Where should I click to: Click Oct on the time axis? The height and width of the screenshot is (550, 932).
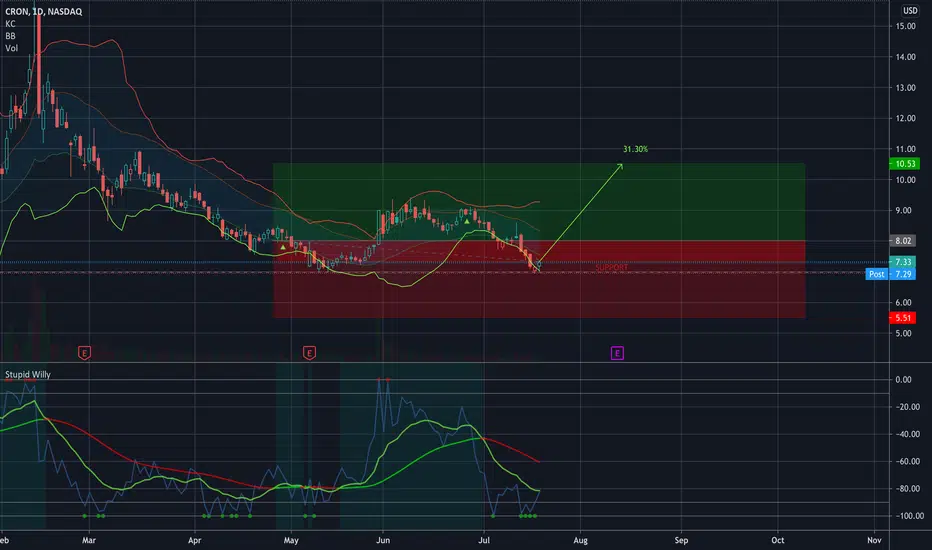click(x=777, y=540)
